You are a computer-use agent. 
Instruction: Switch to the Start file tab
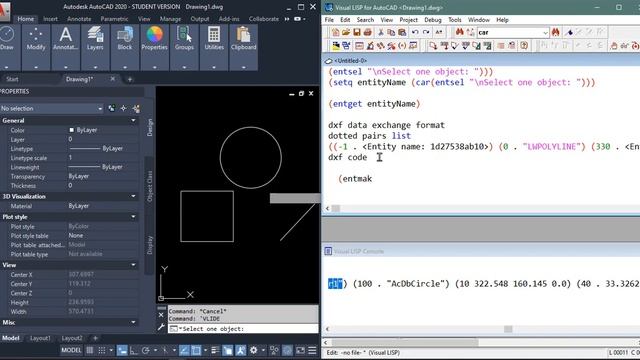12,79
